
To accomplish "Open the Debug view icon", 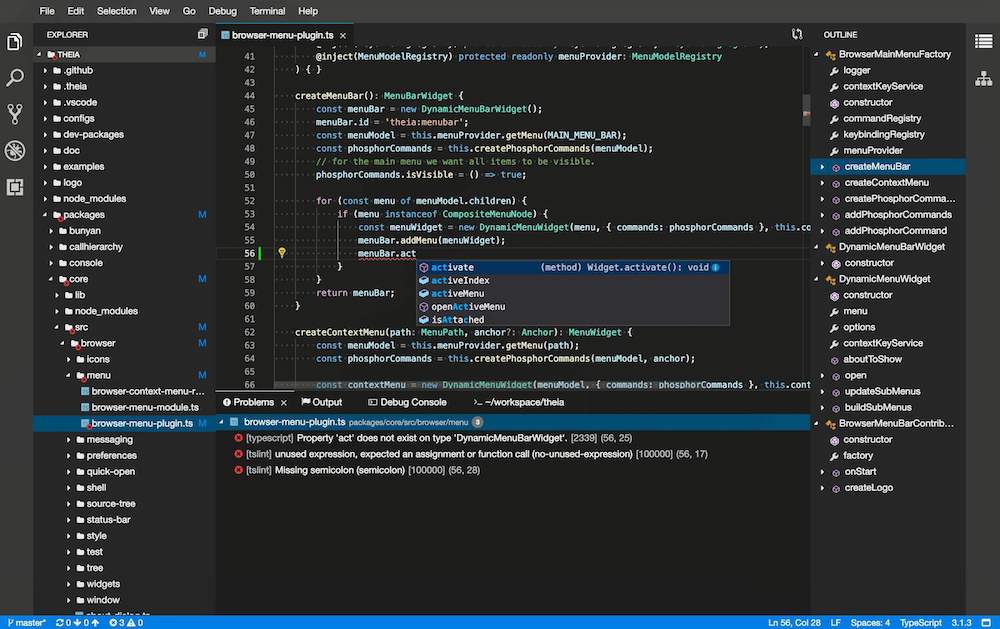I will point(15,151).
